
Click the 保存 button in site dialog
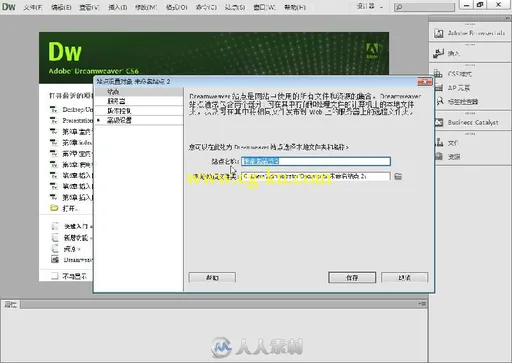coord(352,277)
